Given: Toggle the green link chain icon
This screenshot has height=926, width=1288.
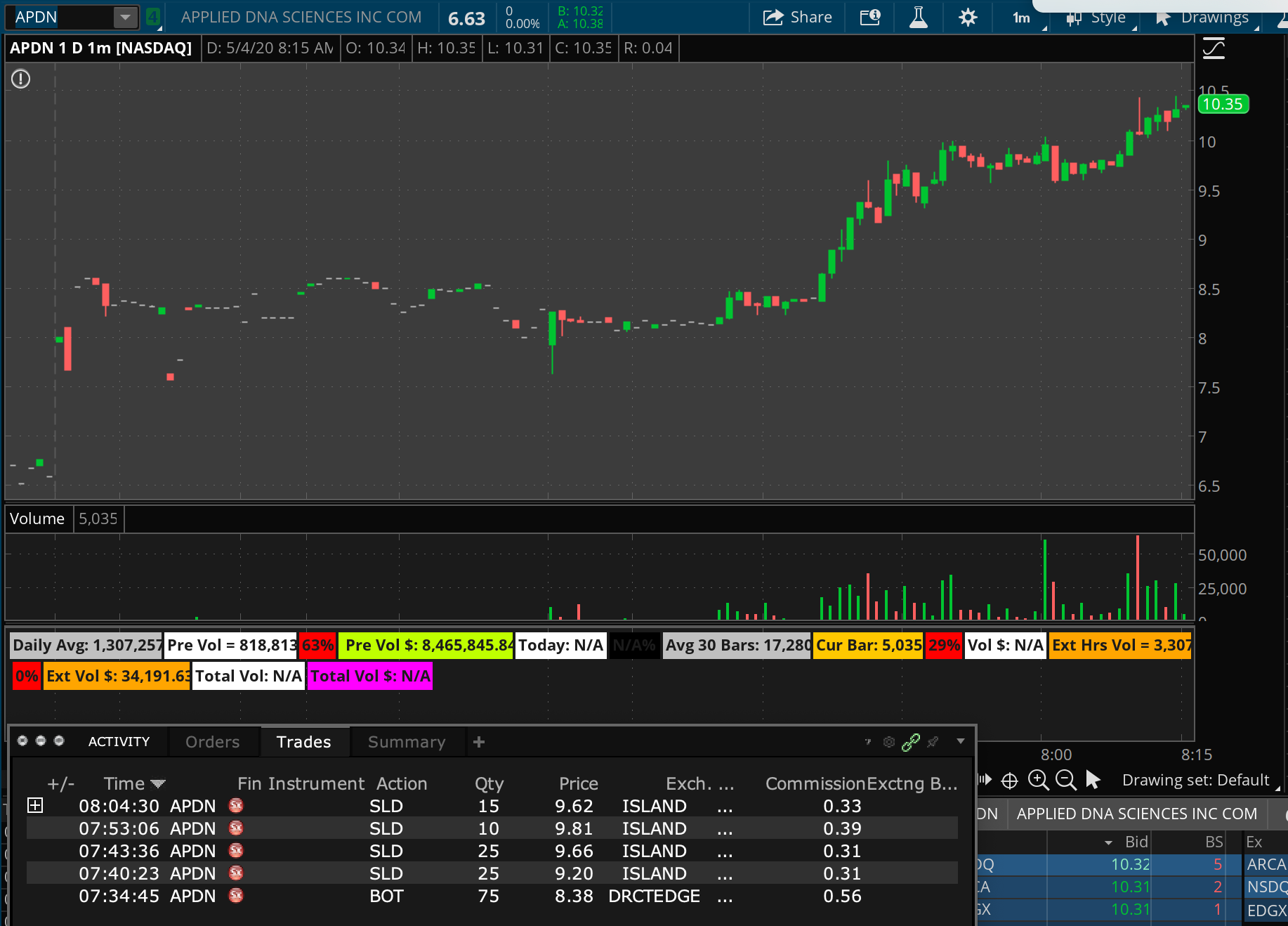Looking at the screenshot, I should [x=911, y=742].
